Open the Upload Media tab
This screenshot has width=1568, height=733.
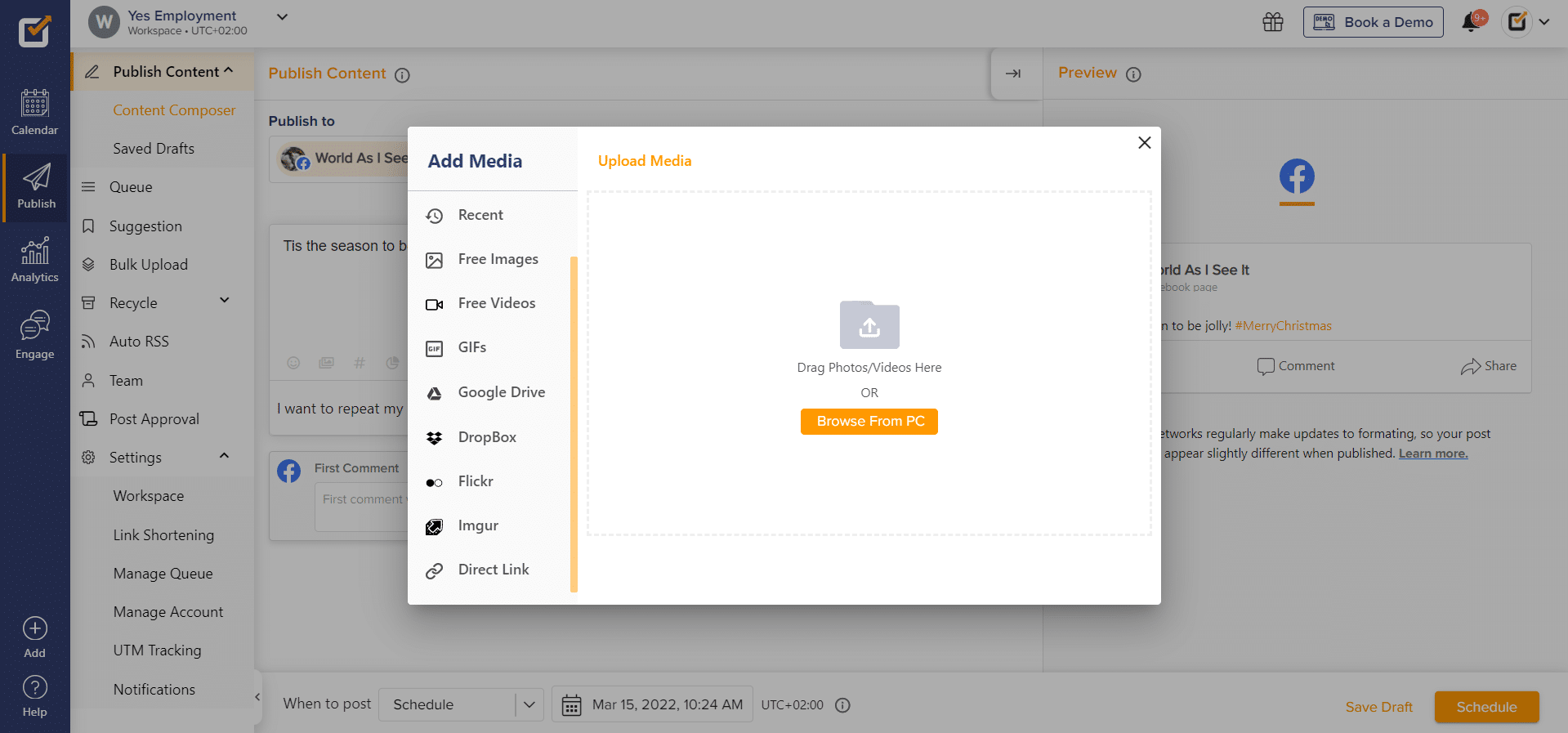pos(645,161)
